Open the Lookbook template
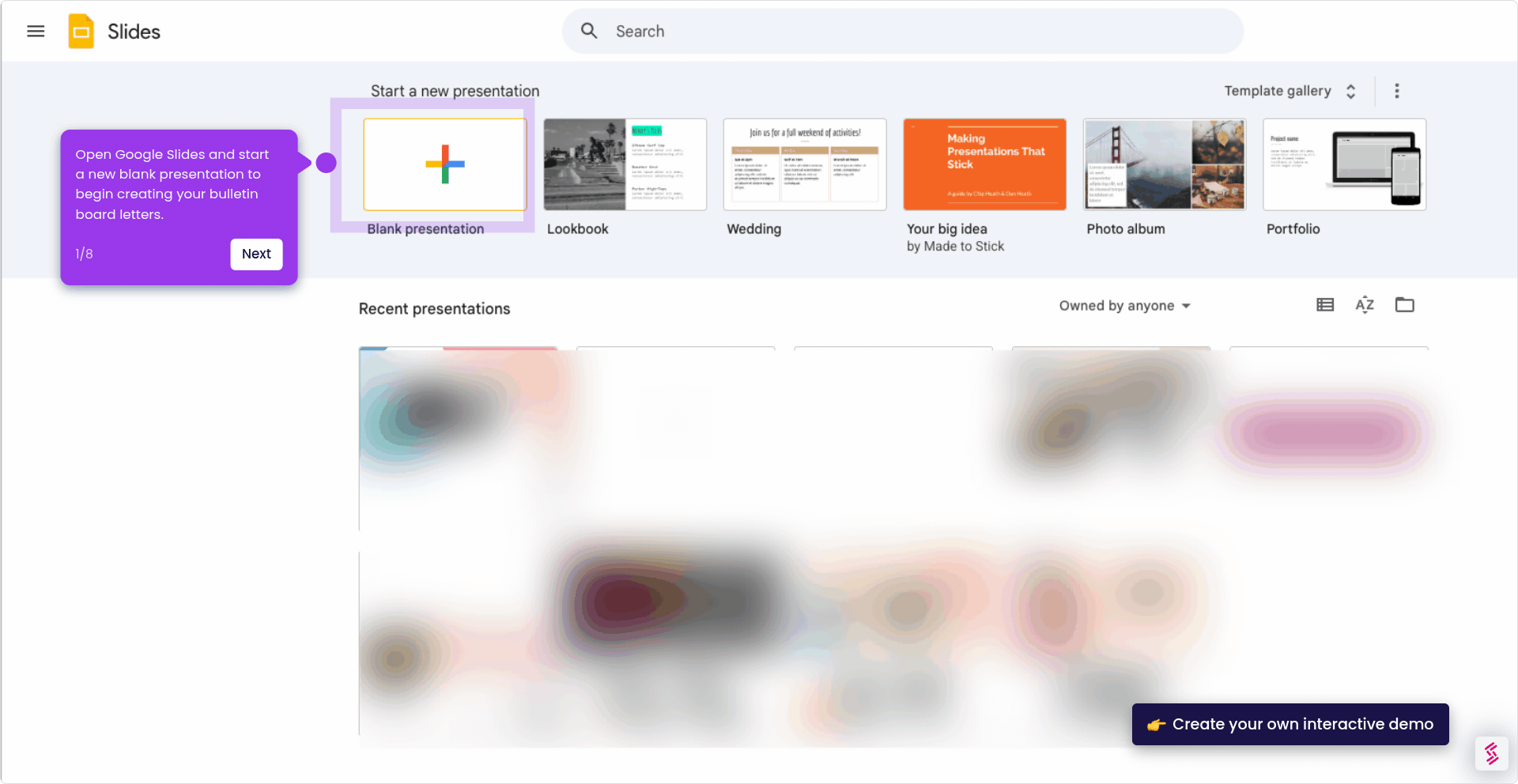Viewport: 1518px width, 784px height. tap(625, 164)
